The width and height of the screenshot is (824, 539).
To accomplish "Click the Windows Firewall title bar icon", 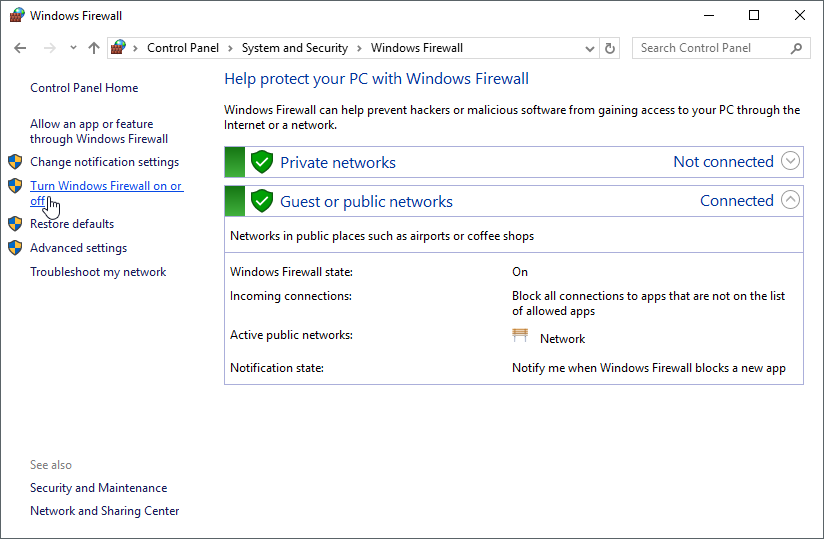I will click(x=17, y=15).
